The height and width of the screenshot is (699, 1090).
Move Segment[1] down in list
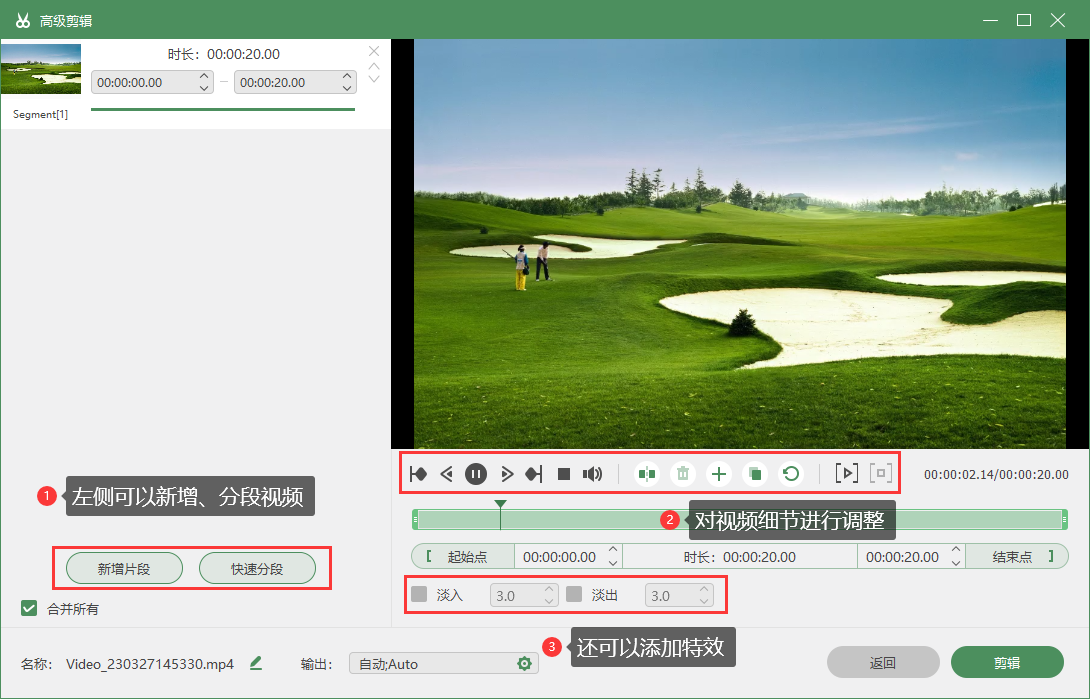tap(374, 79)
